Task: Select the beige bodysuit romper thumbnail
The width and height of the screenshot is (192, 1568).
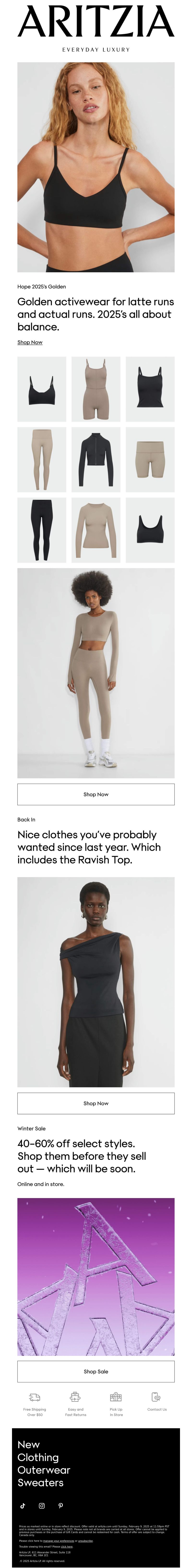Action: coord(96,390)
